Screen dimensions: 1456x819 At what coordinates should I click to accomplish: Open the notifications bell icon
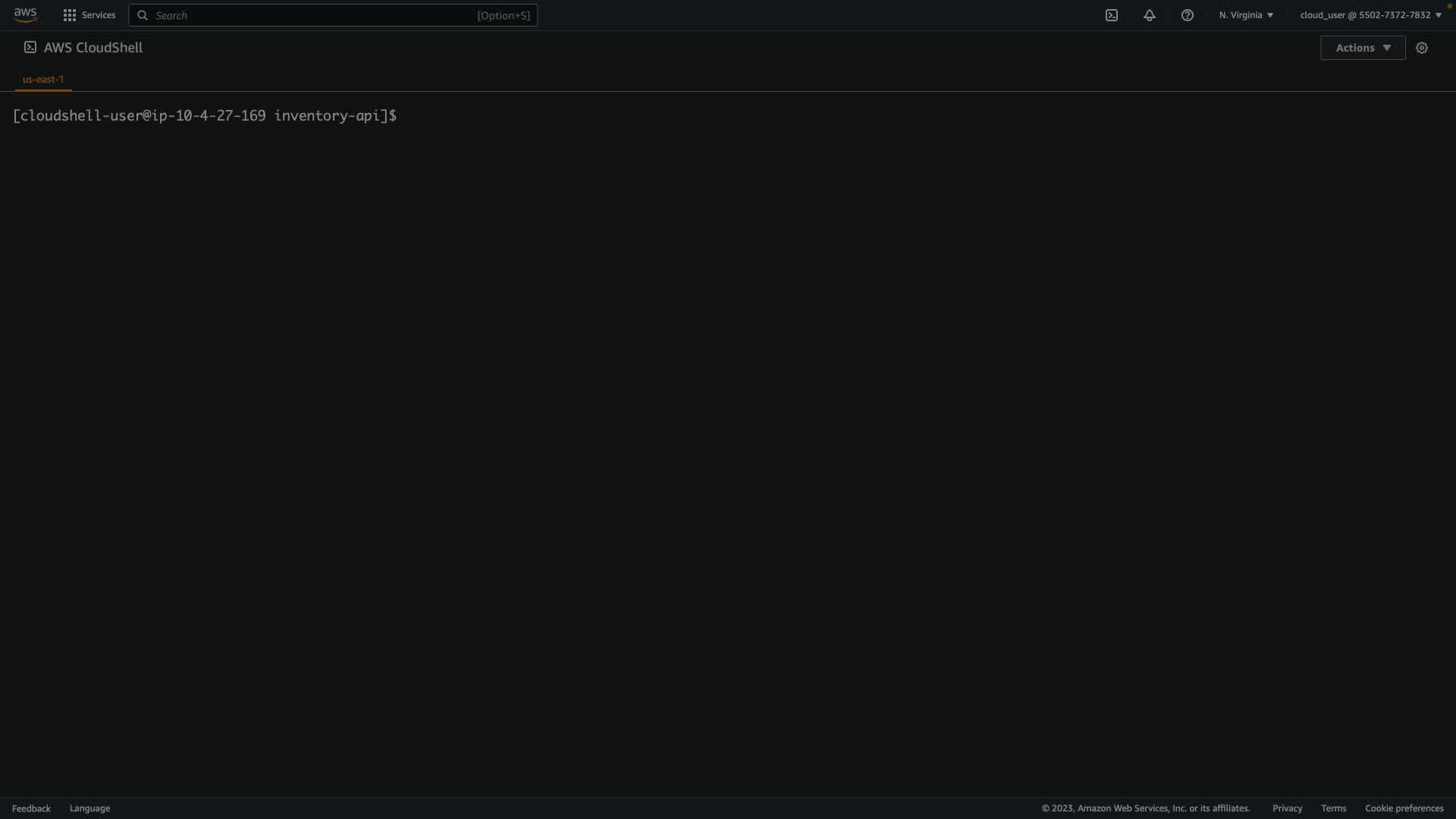(1150, 15)
